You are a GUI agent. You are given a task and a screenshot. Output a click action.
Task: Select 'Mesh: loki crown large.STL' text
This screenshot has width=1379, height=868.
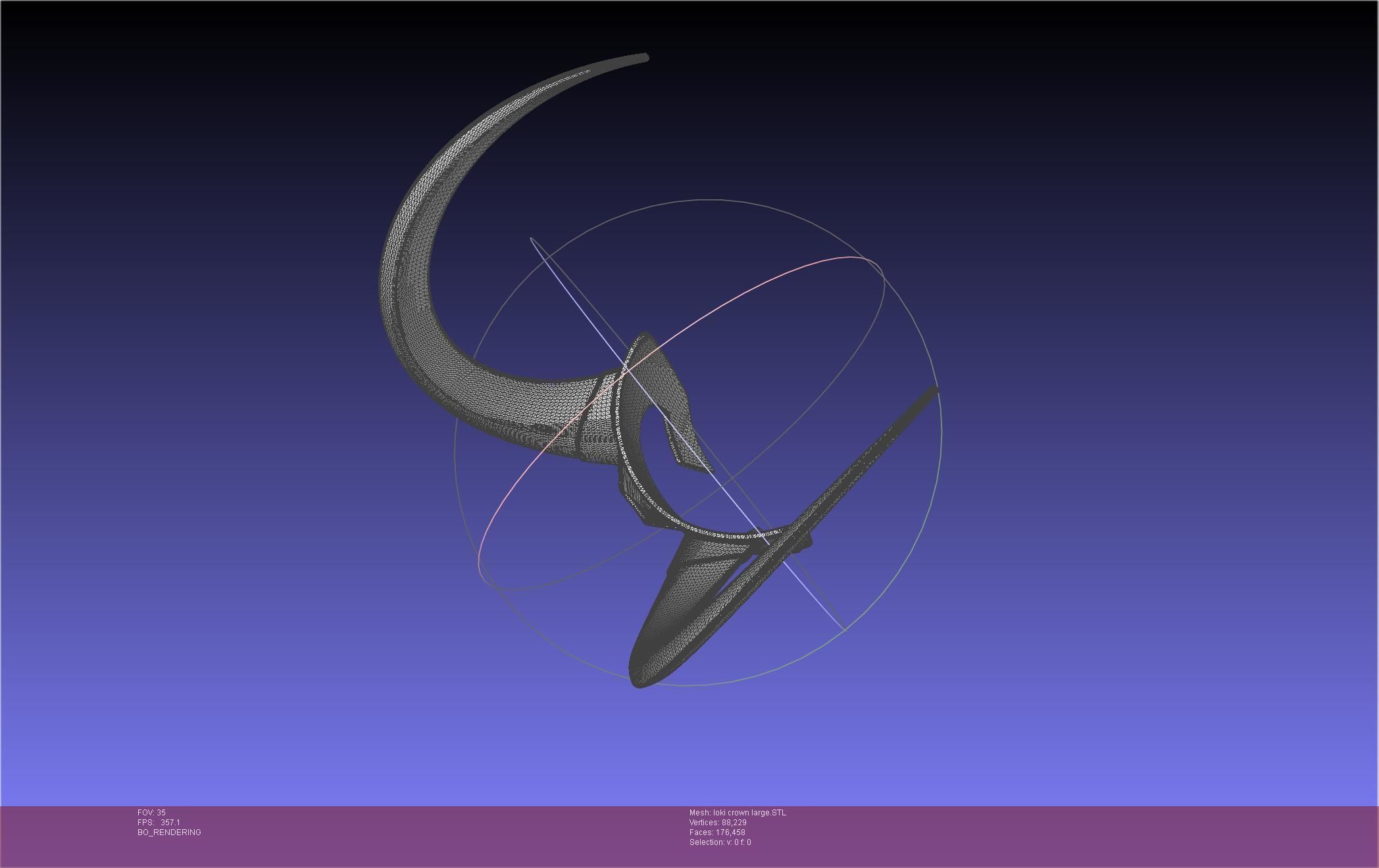click(738, 813)
